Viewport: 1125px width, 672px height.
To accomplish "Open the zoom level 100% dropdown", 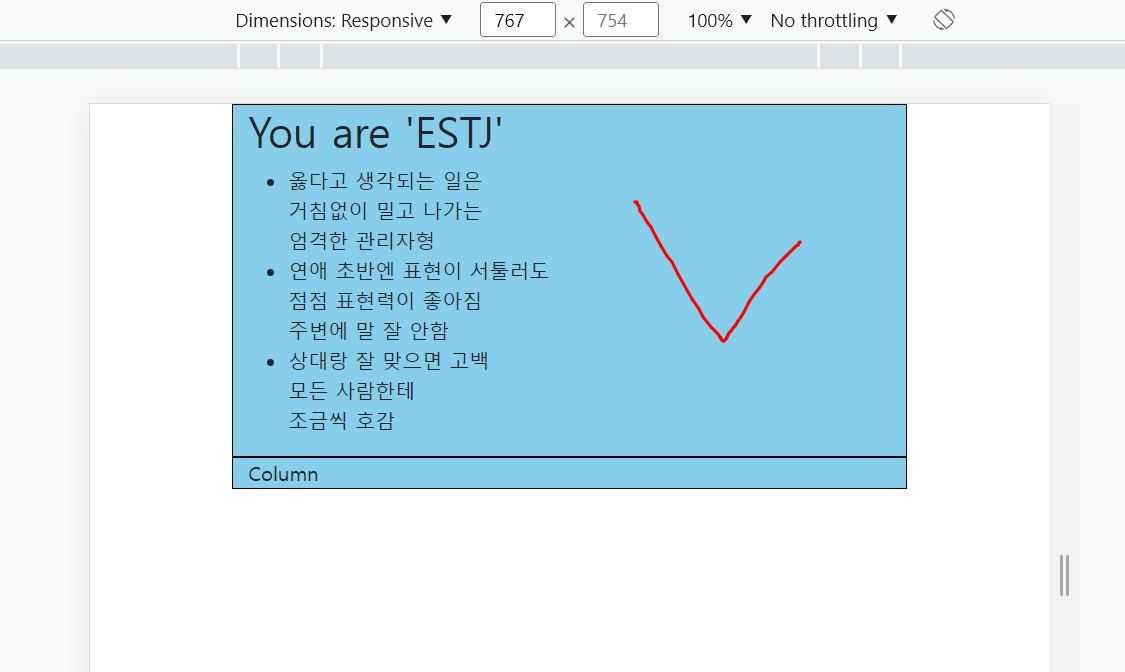I will click(718, 19).
